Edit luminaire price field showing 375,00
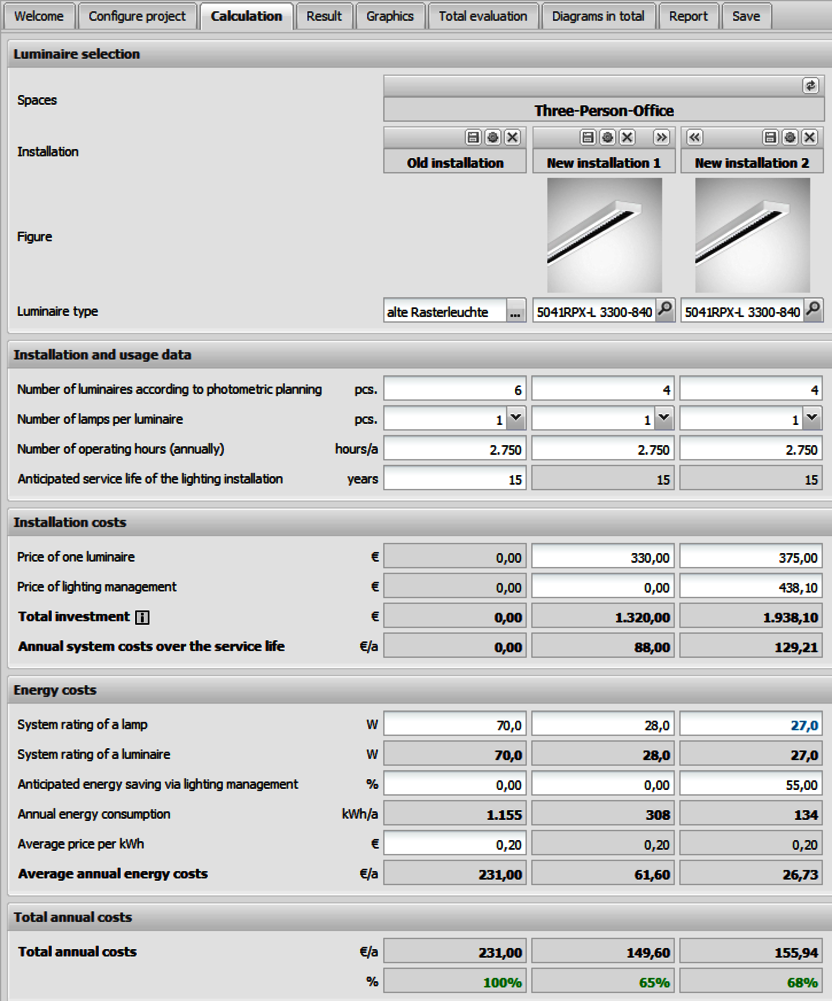The image size is (832, 1001). coord(751,557)
